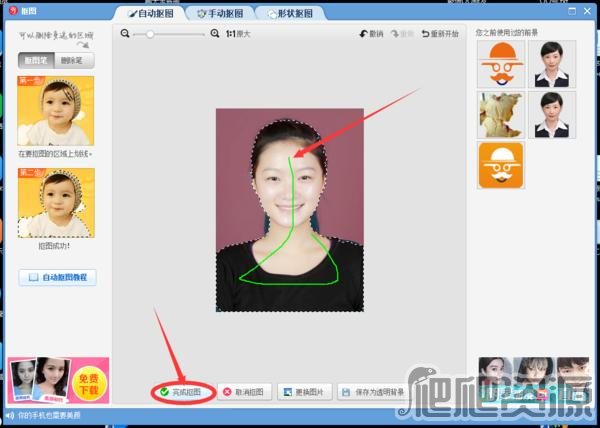
Task: Click the speaker icon in status bar
Action: (10, 415)
